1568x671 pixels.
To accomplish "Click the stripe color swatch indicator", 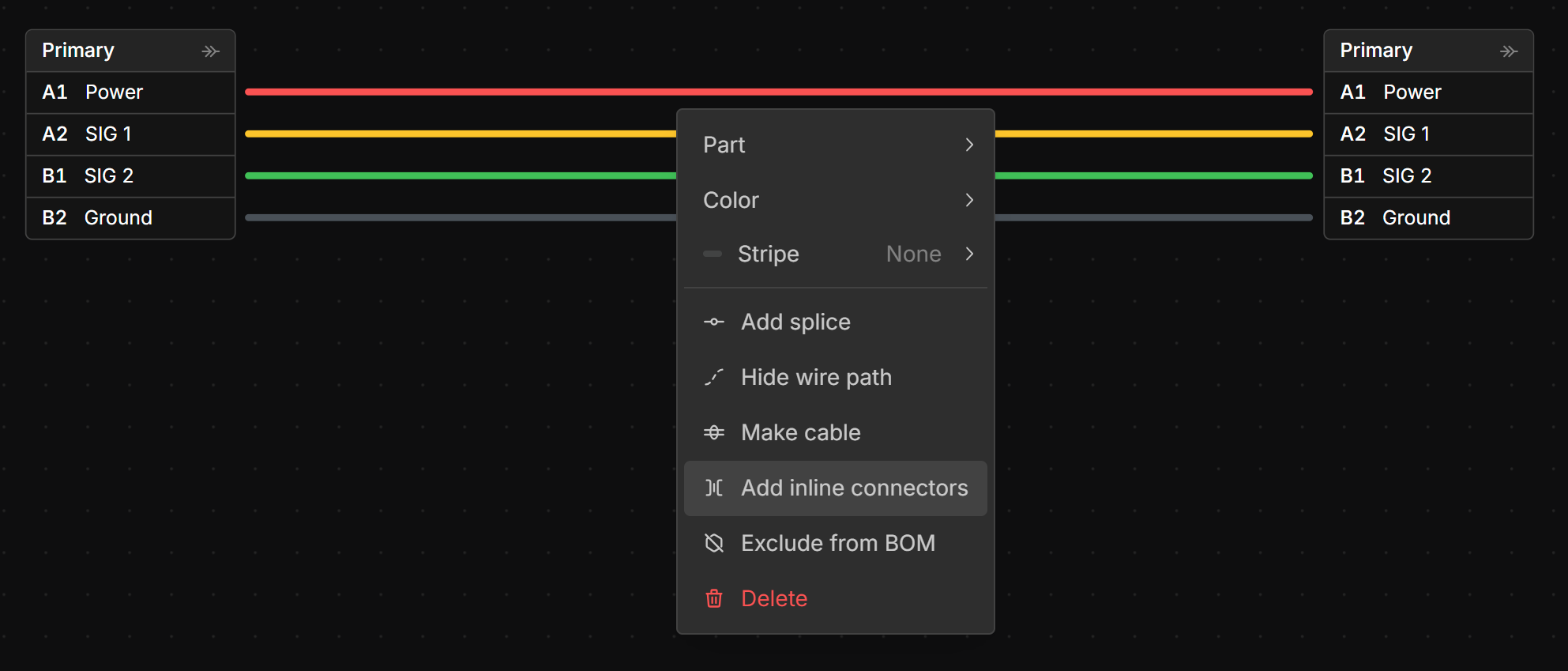I will point(713,254).
